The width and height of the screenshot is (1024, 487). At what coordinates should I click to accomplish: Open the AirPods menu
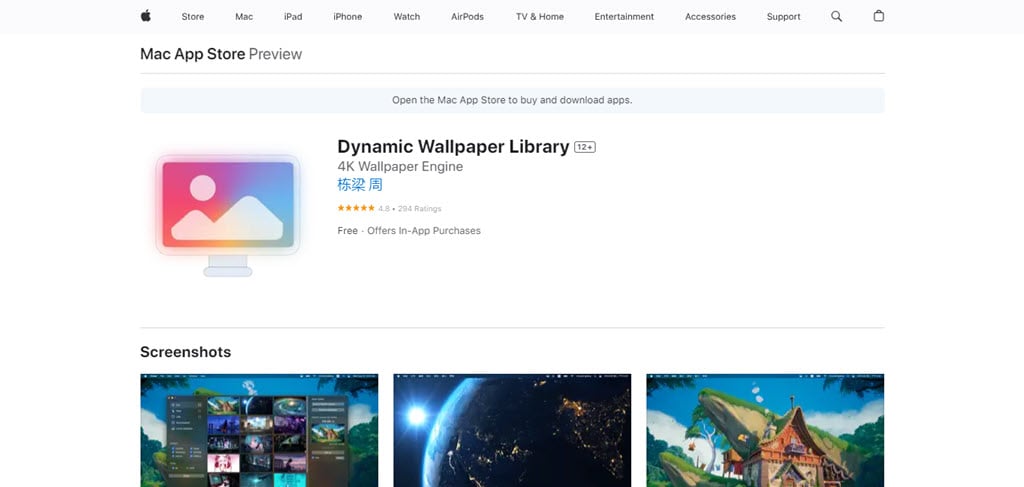[468, 17]
